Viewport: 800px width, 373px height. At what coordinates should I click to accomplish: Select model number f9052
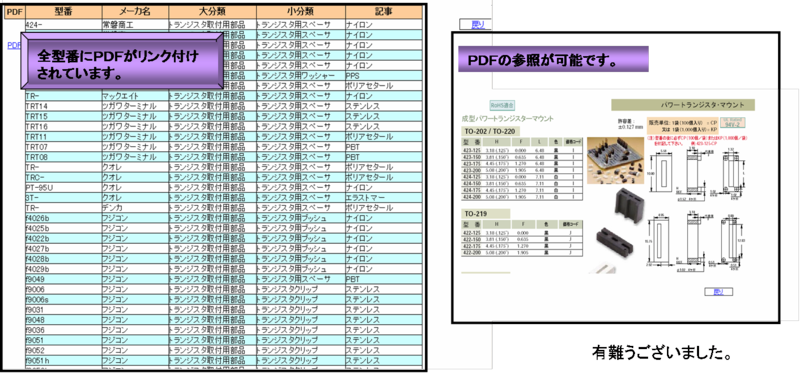pyautogui.click(x=63, y=351)
